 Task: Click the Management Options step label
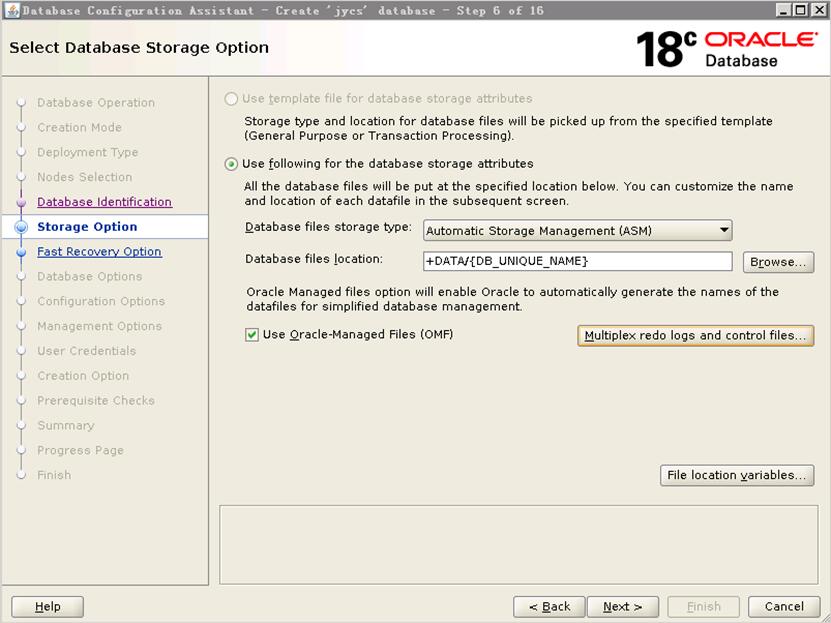(99, 326)
